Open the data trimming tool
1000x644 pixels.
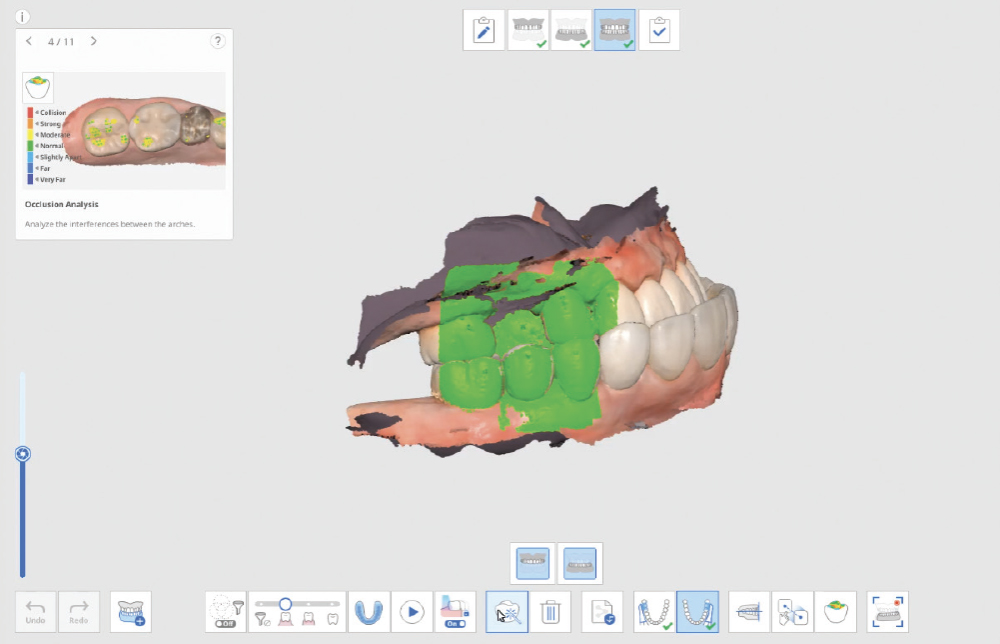748,611
